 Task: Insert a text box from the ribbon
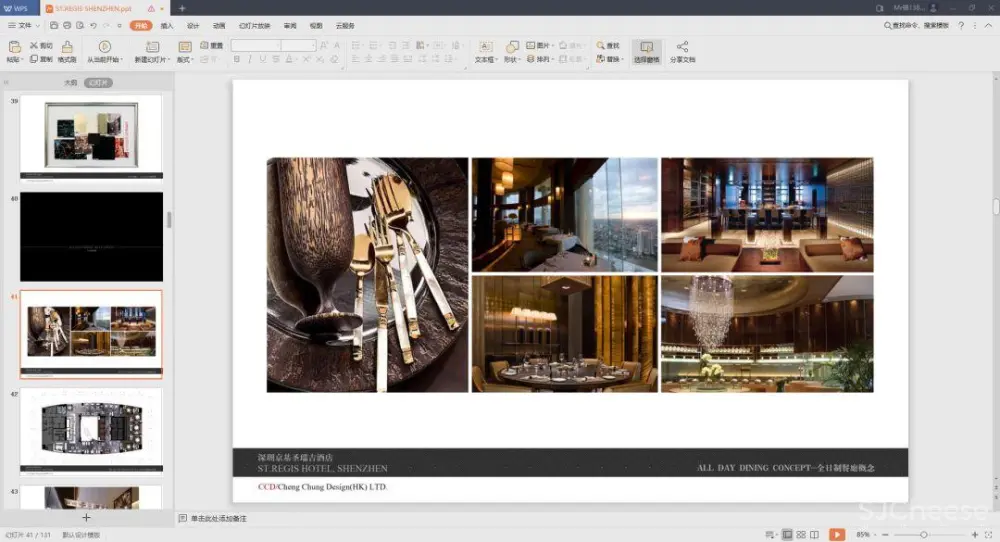(x=485, y=47)
